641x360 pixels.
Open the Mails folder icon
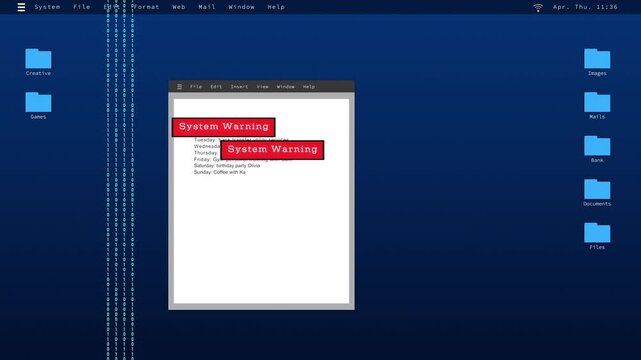coord(597,102)
